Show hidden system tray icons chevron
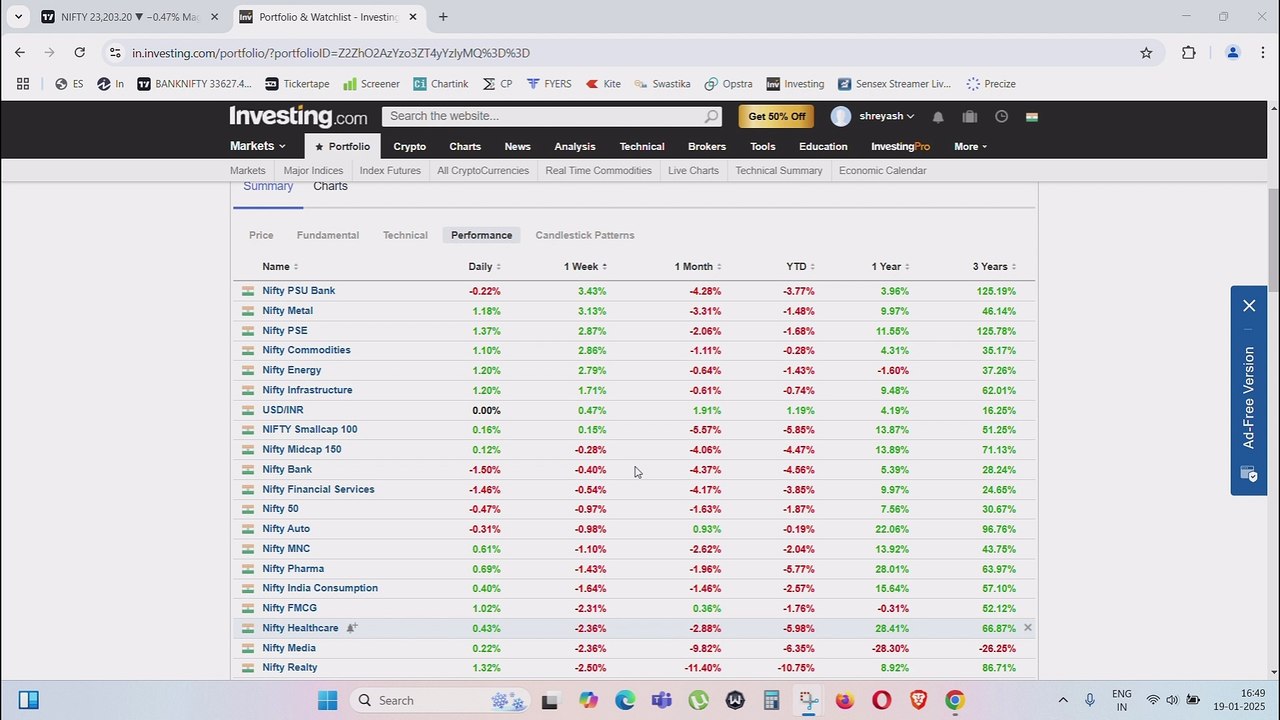This screenshot has width=1280, height=720. (x=1062, y=700)
